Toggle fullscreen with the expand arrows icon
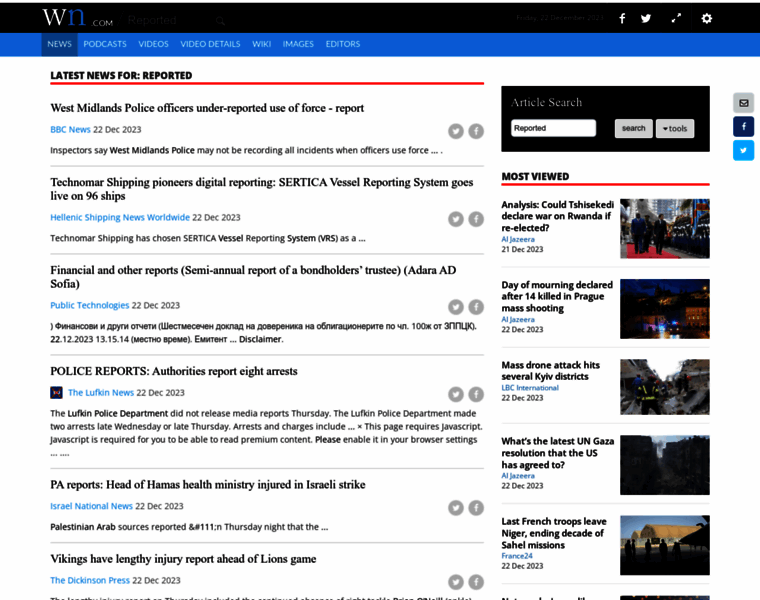Screen dimensions: 760x600 click(x=676, y=18)
